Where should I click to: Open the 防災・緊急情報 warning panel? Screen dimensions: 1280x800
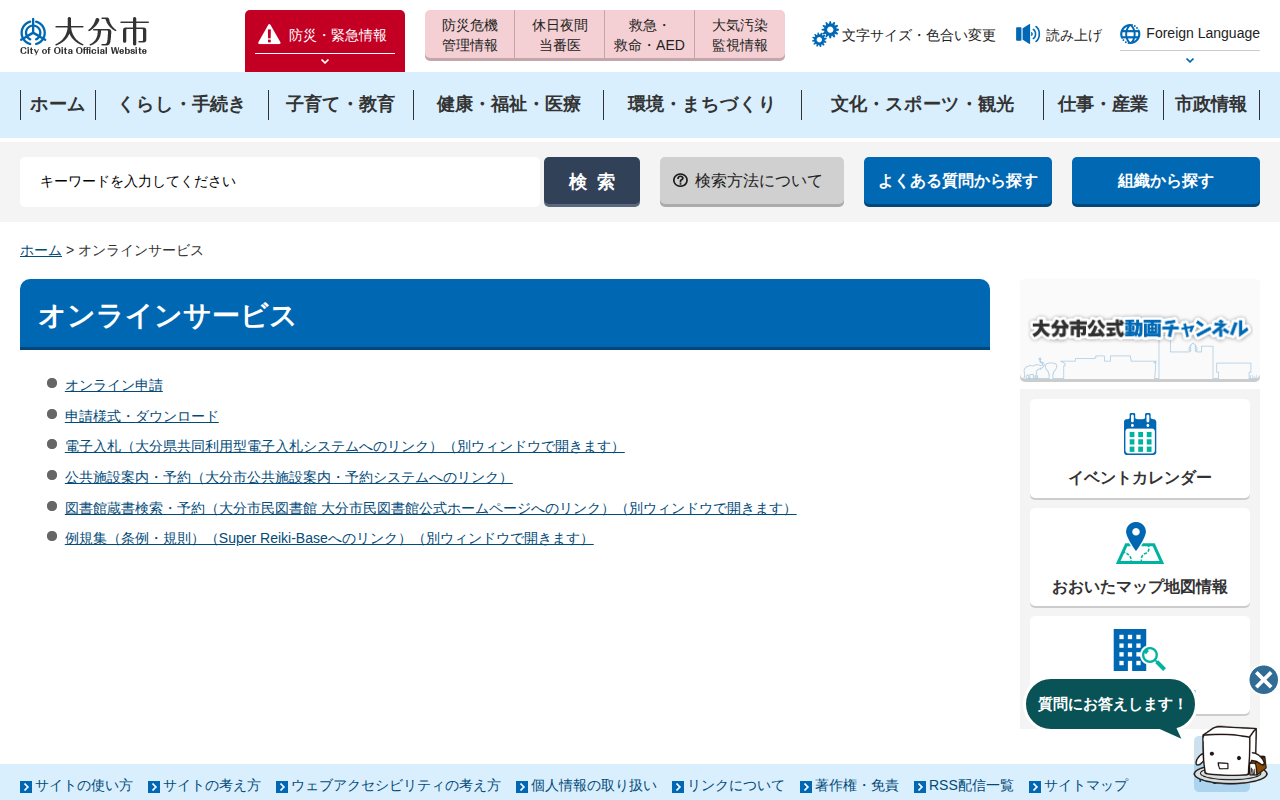click(x=325, y=41)
